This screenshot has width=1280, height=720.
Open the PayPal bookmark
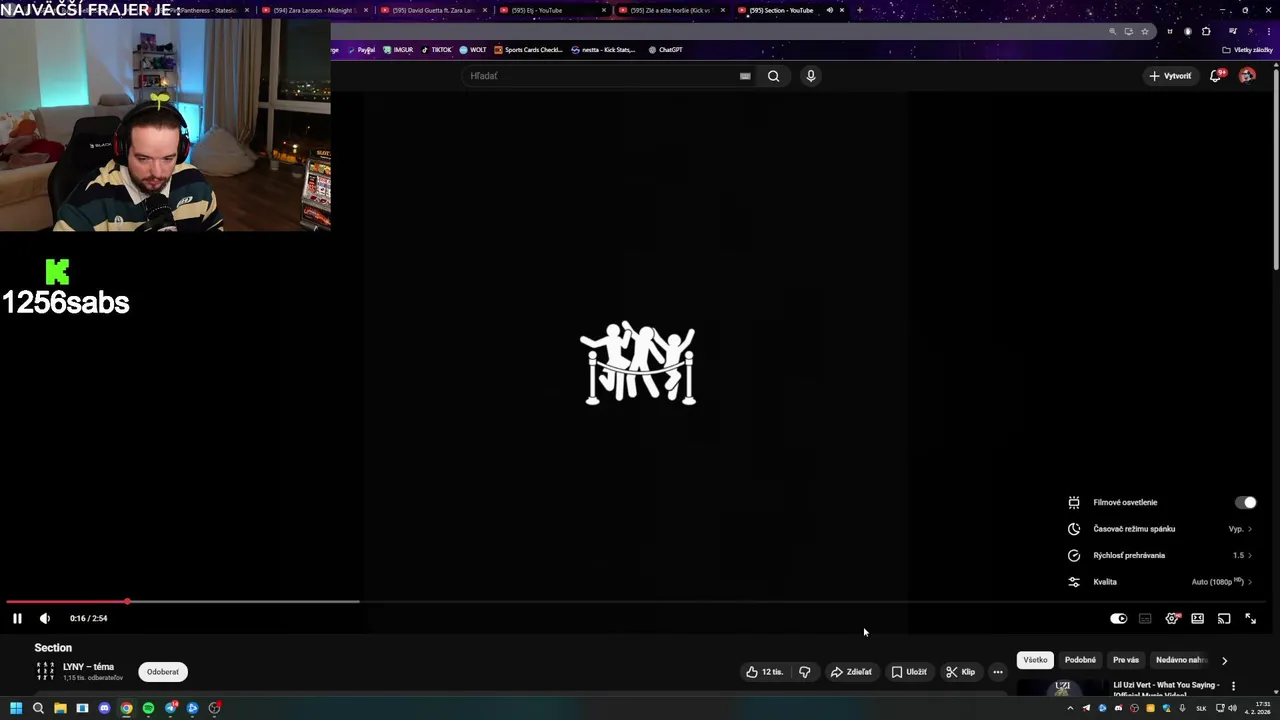(x=361, y=50)
